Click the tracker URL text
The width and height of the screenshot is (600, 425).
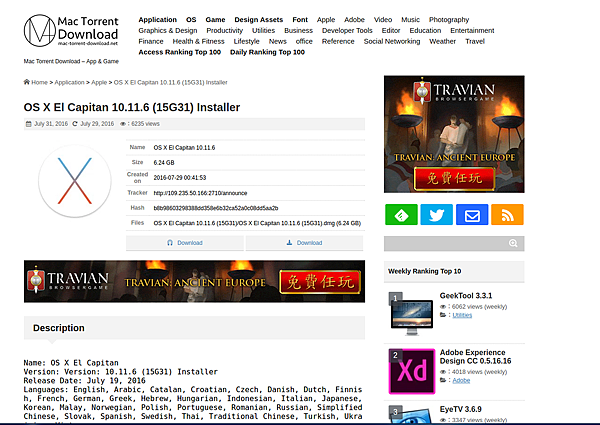click(x=200, y=193)
